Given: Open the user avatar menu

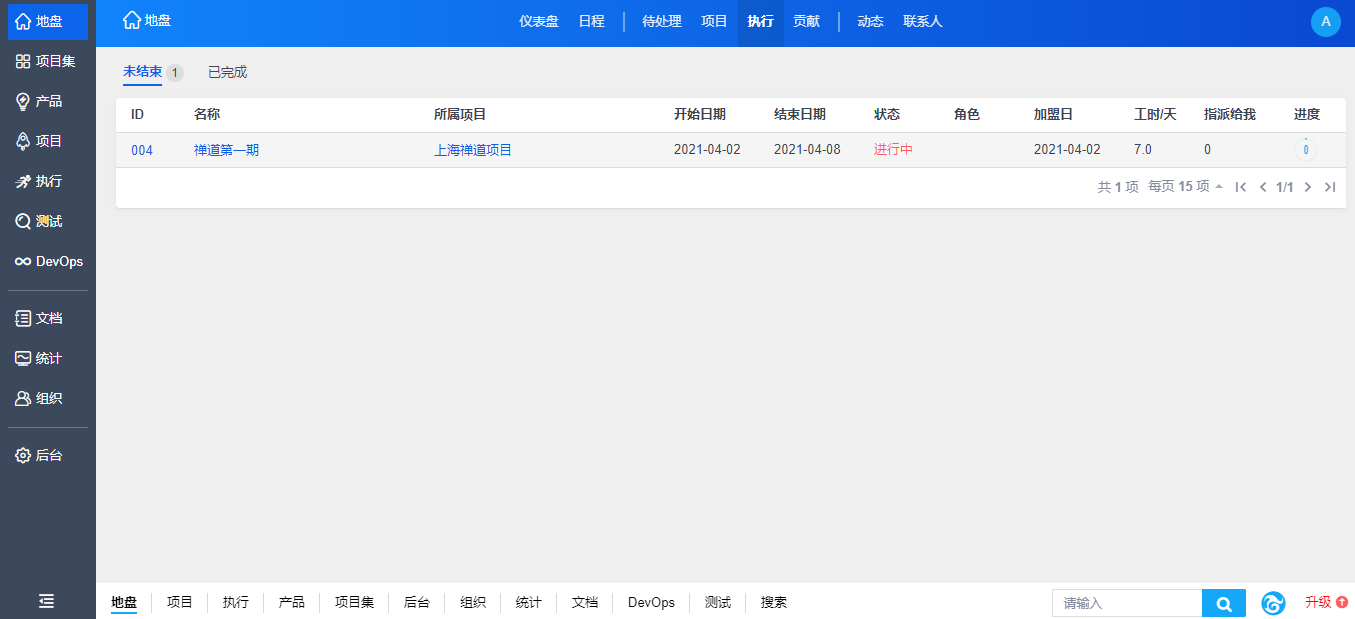Looking at the screenshot, I should (1325, 21).
